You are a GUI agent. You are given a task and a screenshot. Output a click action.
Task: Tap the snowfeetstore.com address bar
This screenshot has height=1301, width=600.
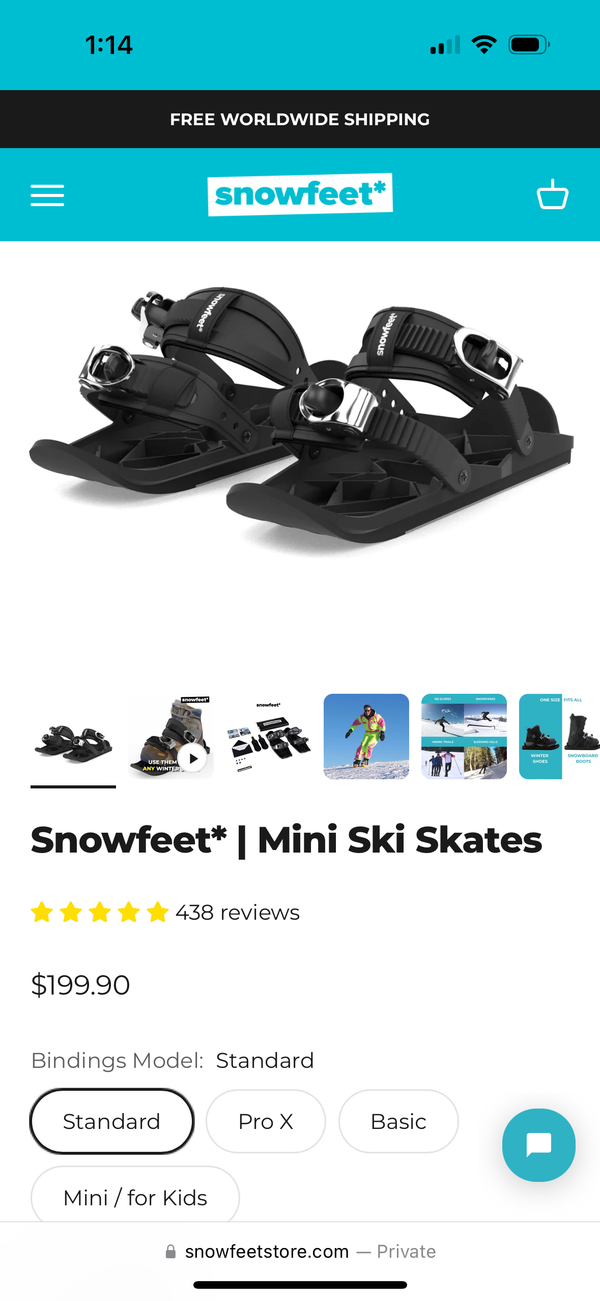[300, 1251]
